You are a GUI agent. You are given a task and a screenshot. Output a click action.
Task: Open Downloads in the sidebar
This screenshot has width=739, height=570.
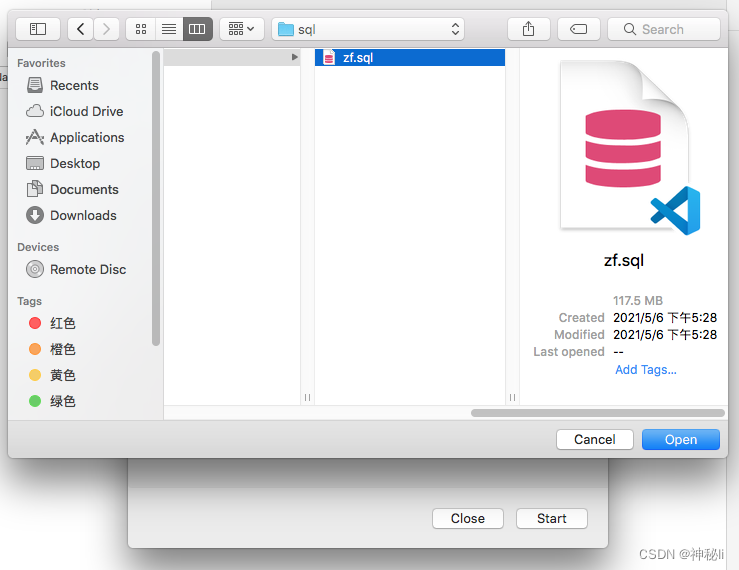[83, 215]
